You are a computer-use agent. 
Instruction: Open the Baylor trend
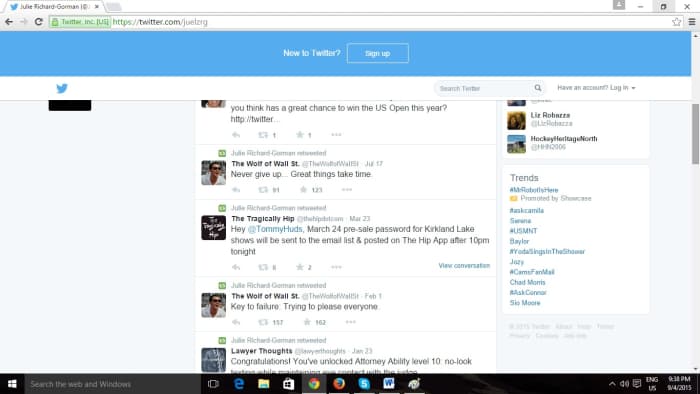click(519, 241)
